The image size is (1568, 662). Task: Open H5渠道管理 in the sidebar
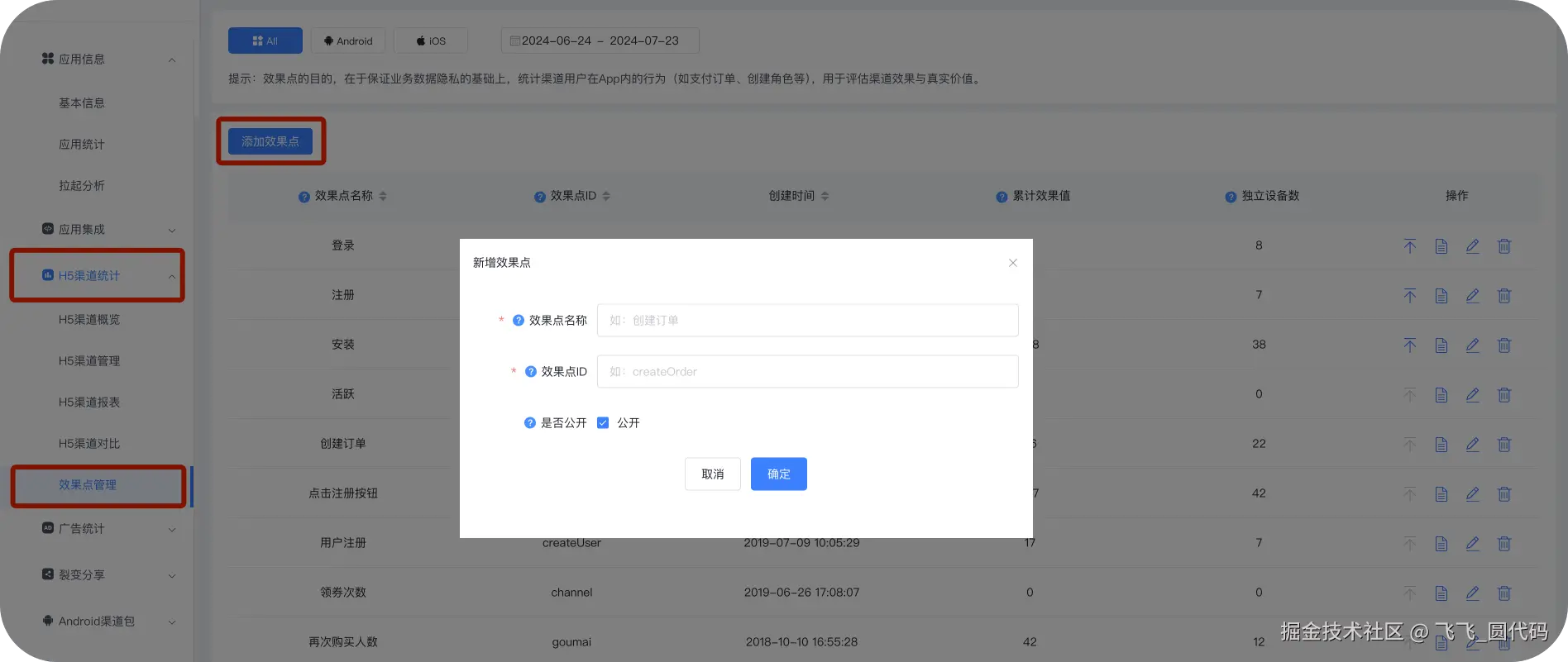[x=89, y=360]
